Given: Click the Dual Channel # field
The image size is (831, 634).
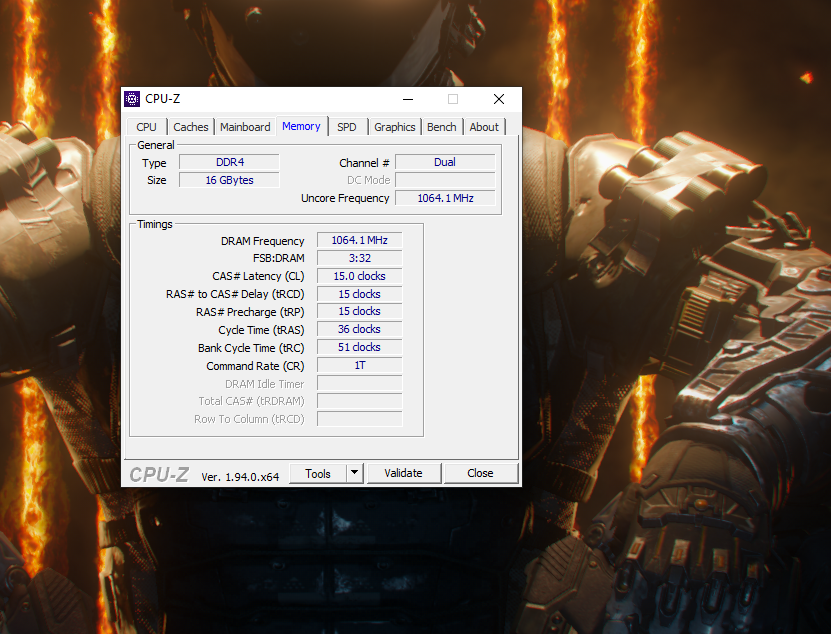Looking at the screenshot, I should [x=445, y=161].
